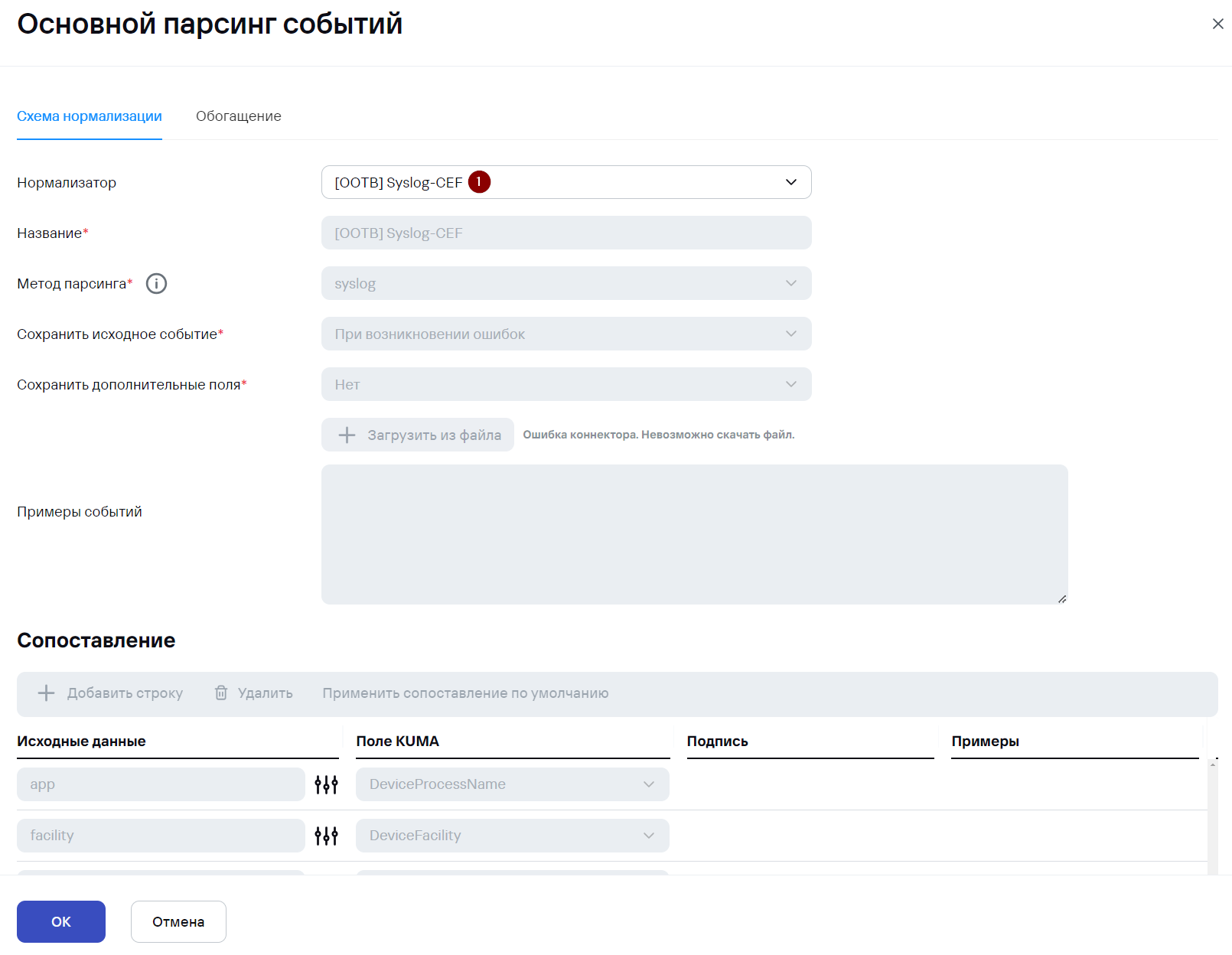
Task: Open the Метод парсинга syslog dropdown
Action: (x=566, y=283)
